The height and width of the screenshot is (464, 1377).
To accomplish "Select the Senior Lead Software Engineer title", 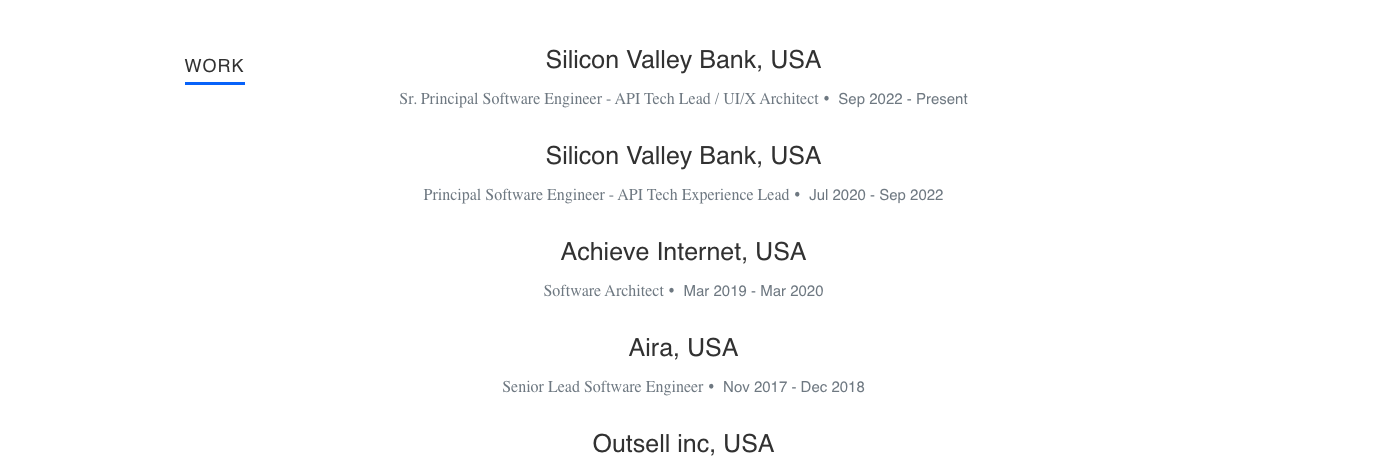I will (602, 387).
